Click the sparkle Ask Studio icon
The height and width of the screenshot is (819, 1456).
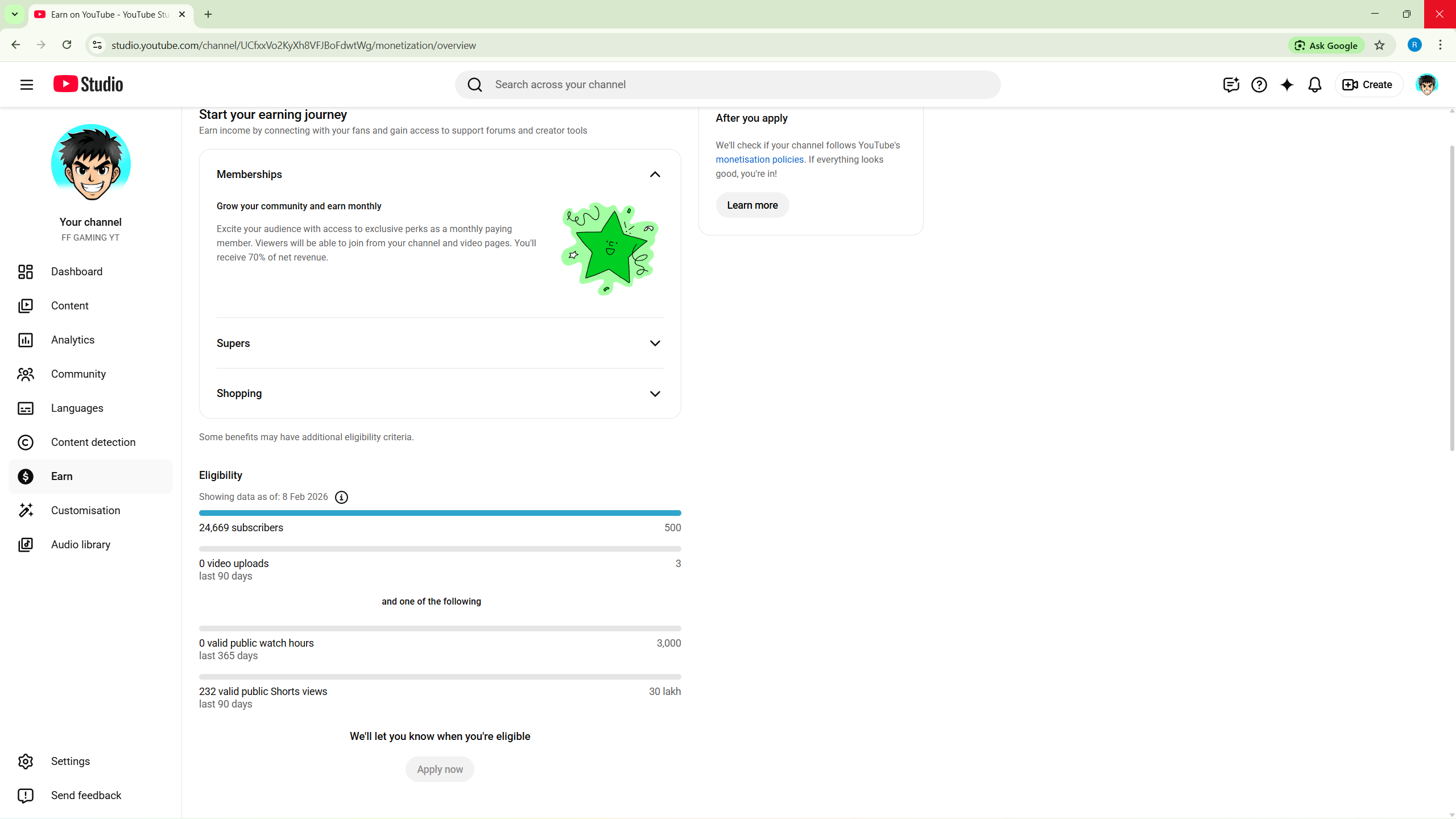pos(1287,85)
